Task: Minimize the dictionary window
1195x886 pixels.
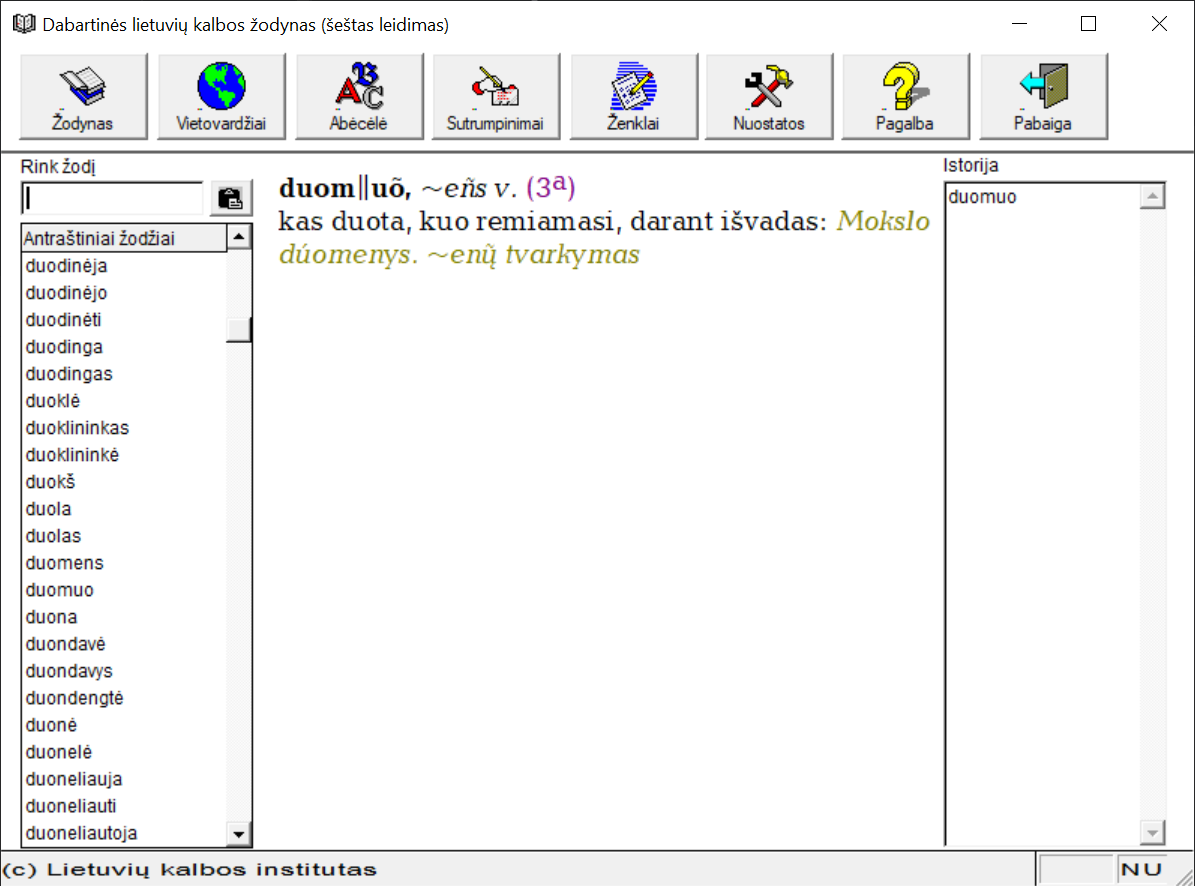Action: tap(1020, 24)
